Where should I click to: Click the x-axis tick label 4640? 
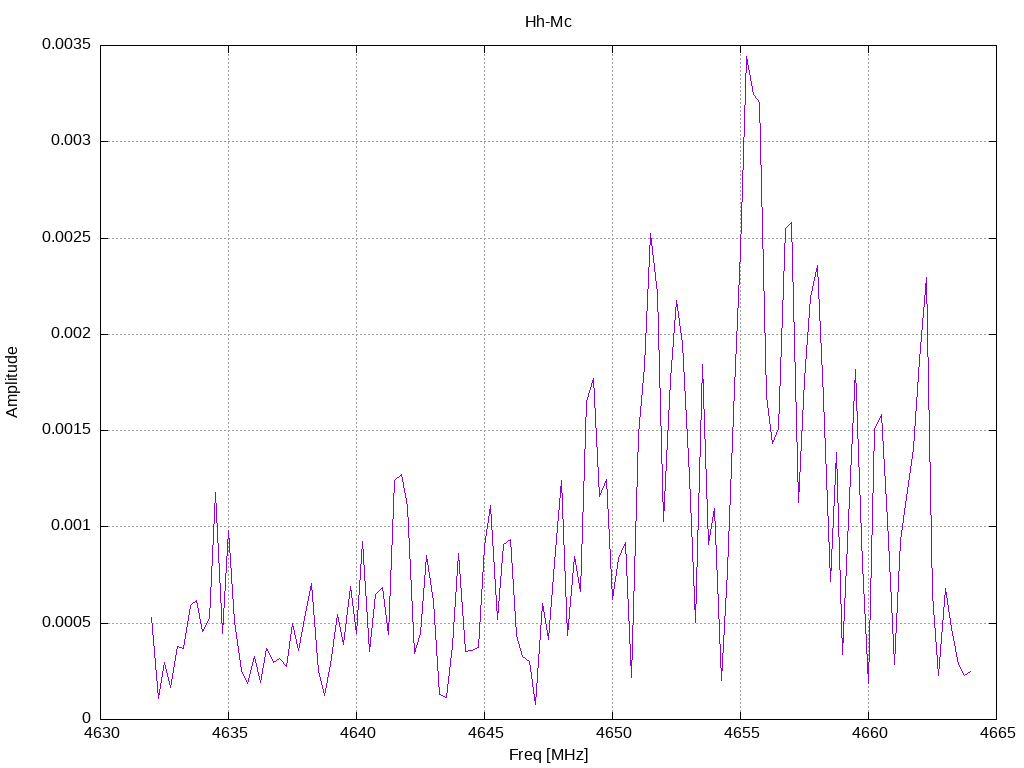click(357, 733)
